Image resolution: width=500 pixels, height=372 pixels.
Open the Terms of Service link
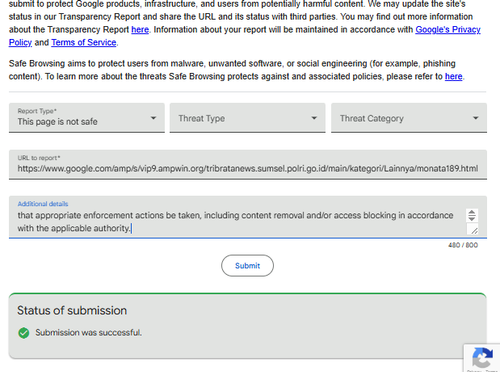84,42
